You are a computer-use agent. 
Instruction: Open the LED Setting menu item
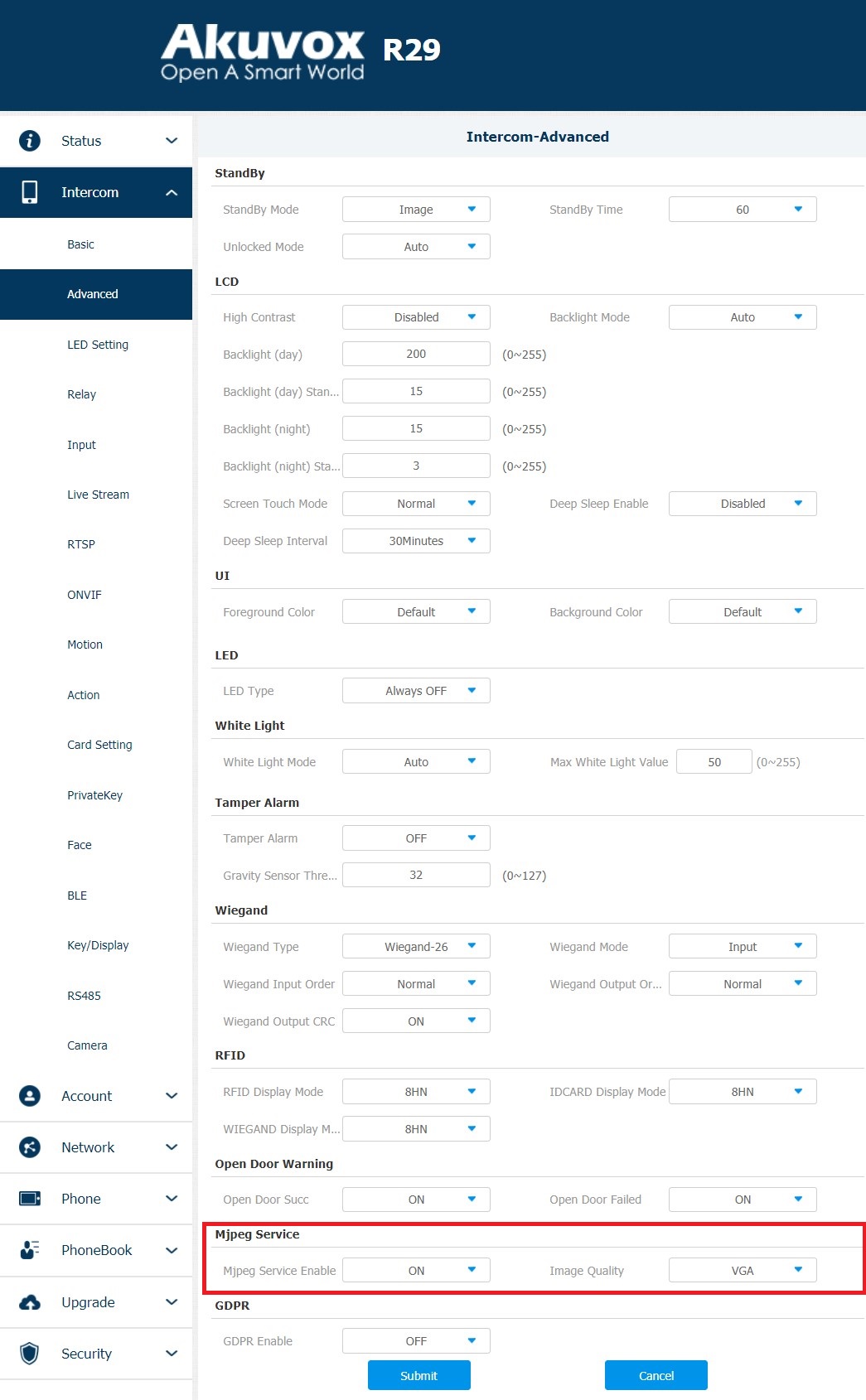coord(98,345)
